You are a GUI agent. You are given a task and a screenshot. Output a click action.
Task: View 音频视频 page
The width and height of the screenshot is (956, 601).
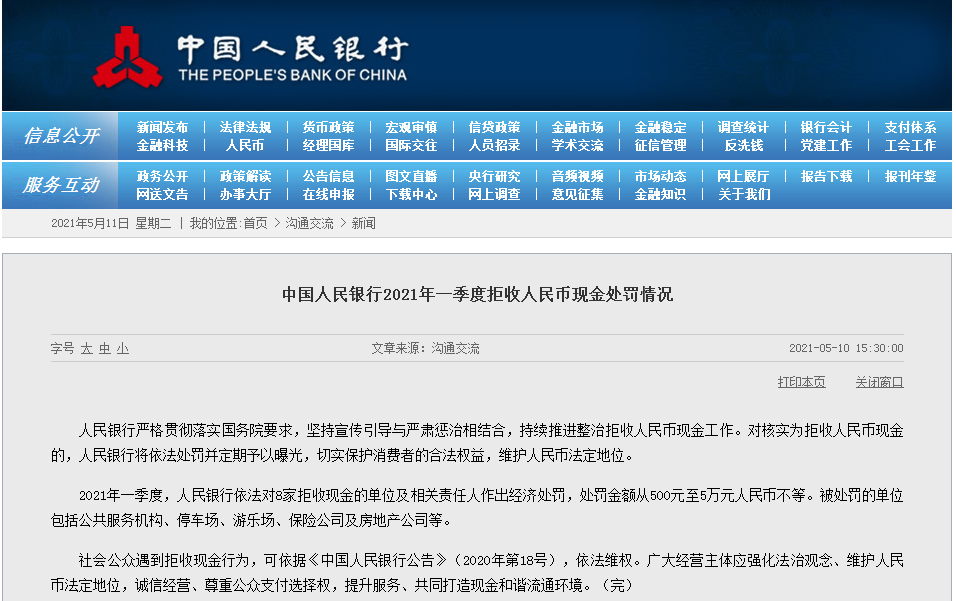pyautogui.click(x=577, y=176)
